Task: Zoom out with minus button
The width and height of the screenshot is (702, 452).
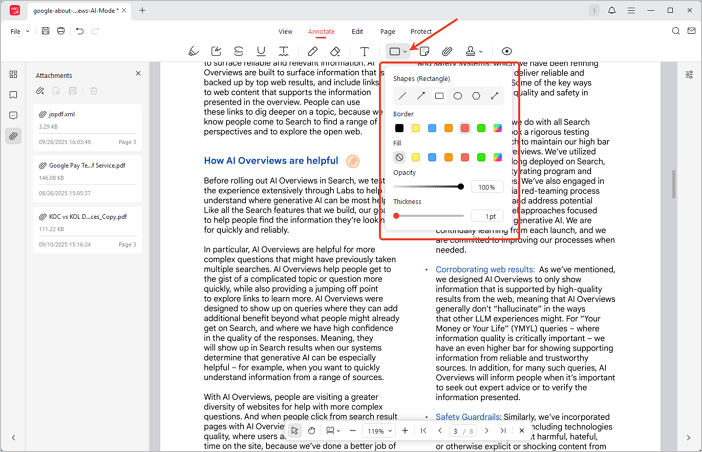Action: click(x=353, y=431)
